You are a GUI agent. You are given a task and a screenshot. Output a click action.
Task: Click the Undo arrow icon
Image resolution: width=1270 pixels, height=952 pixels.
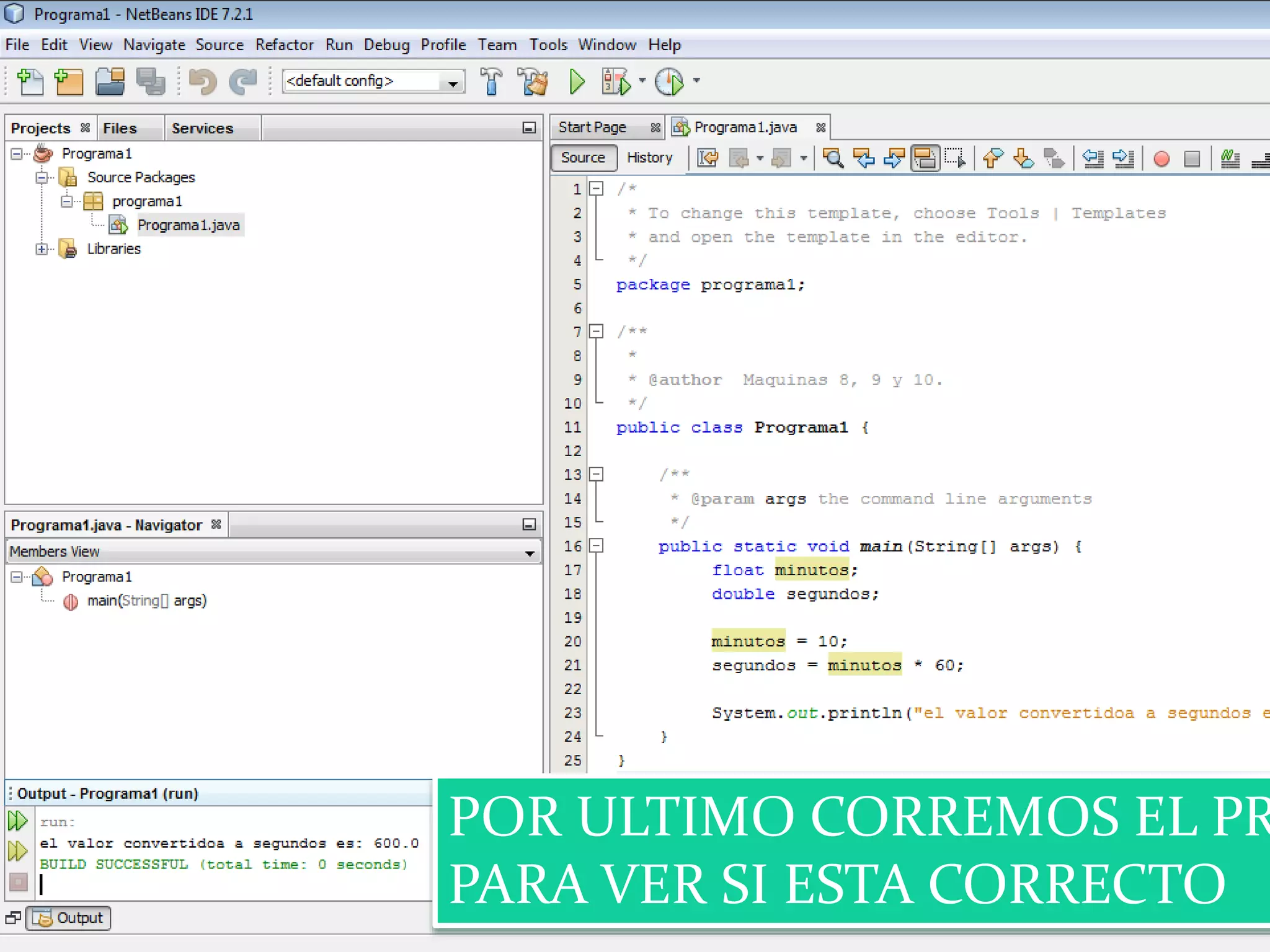pos(202,81)
